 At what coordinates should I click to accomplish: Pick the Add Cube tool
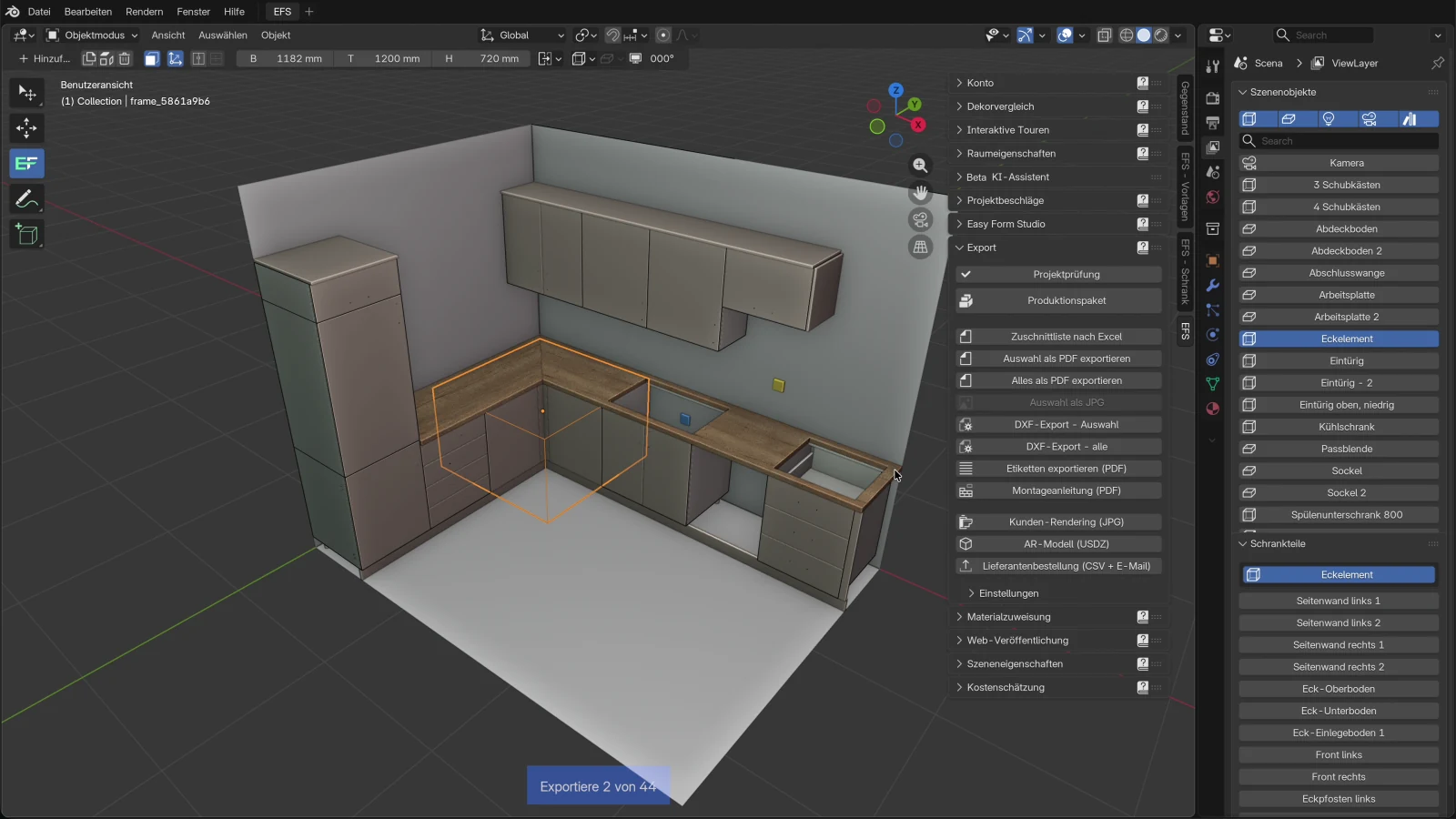coord(26,235)
